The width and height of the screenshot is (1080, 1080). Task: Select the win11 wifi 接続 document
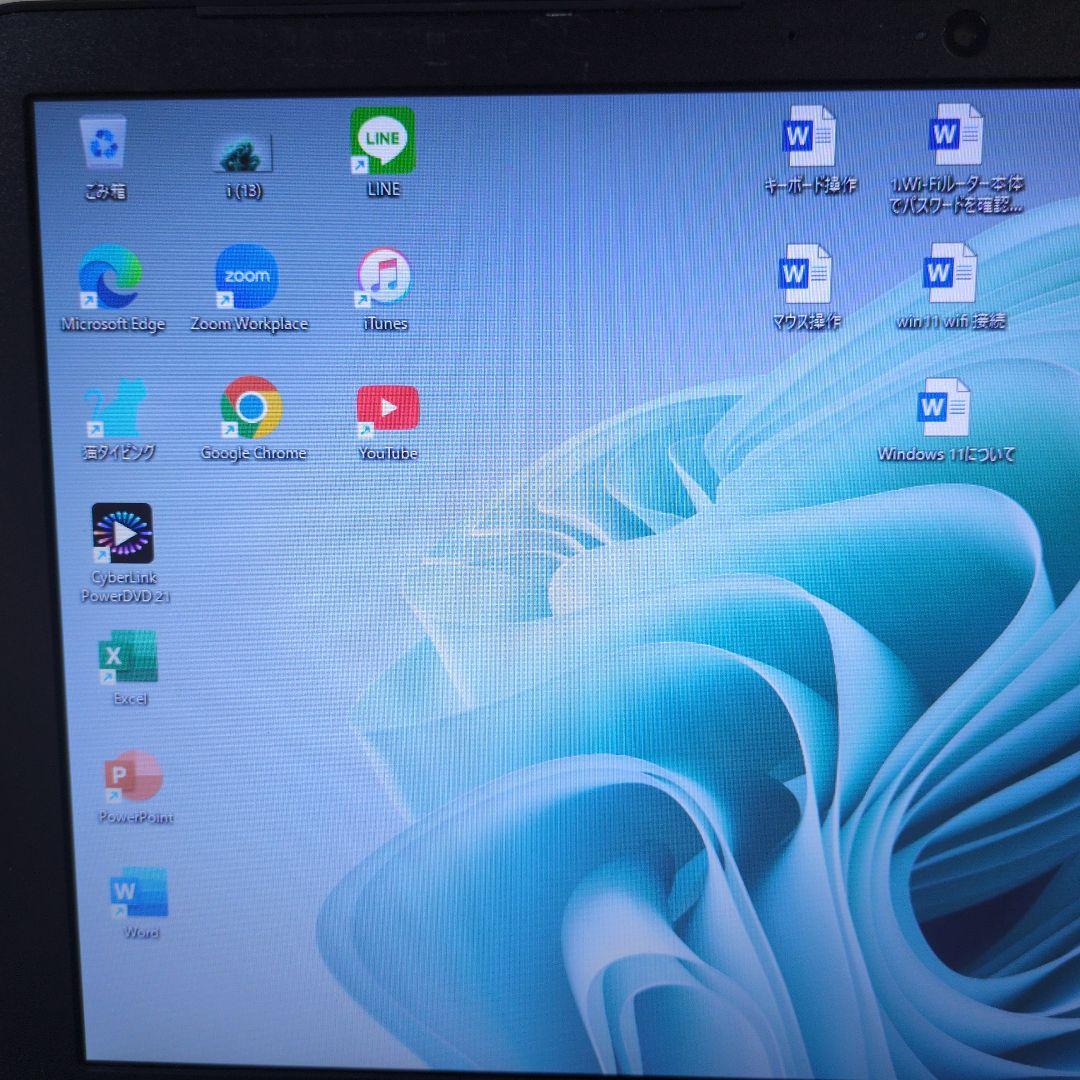(950, 273)
